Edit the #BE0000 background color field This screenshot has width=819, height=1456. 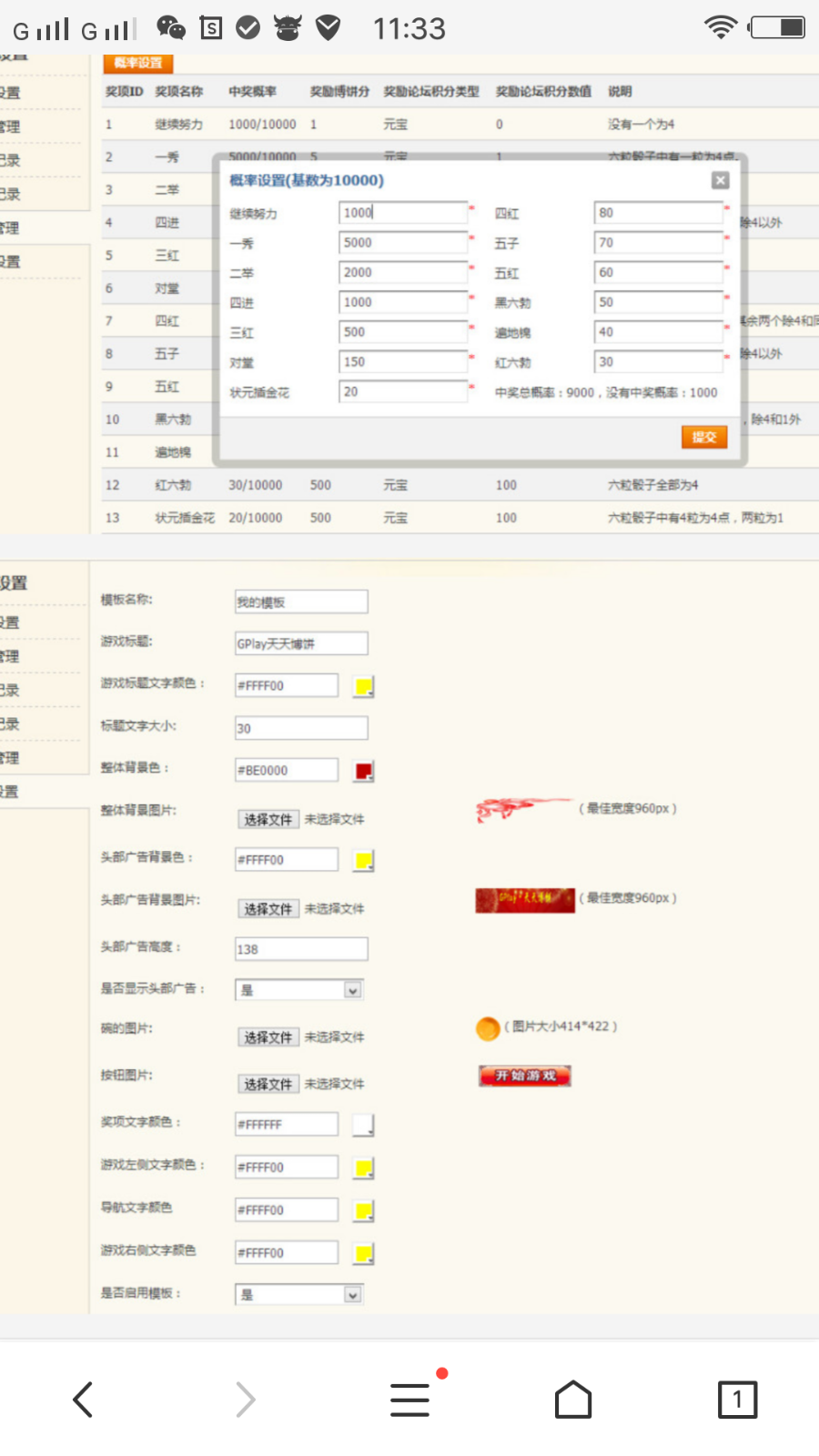tap(287, 770)
